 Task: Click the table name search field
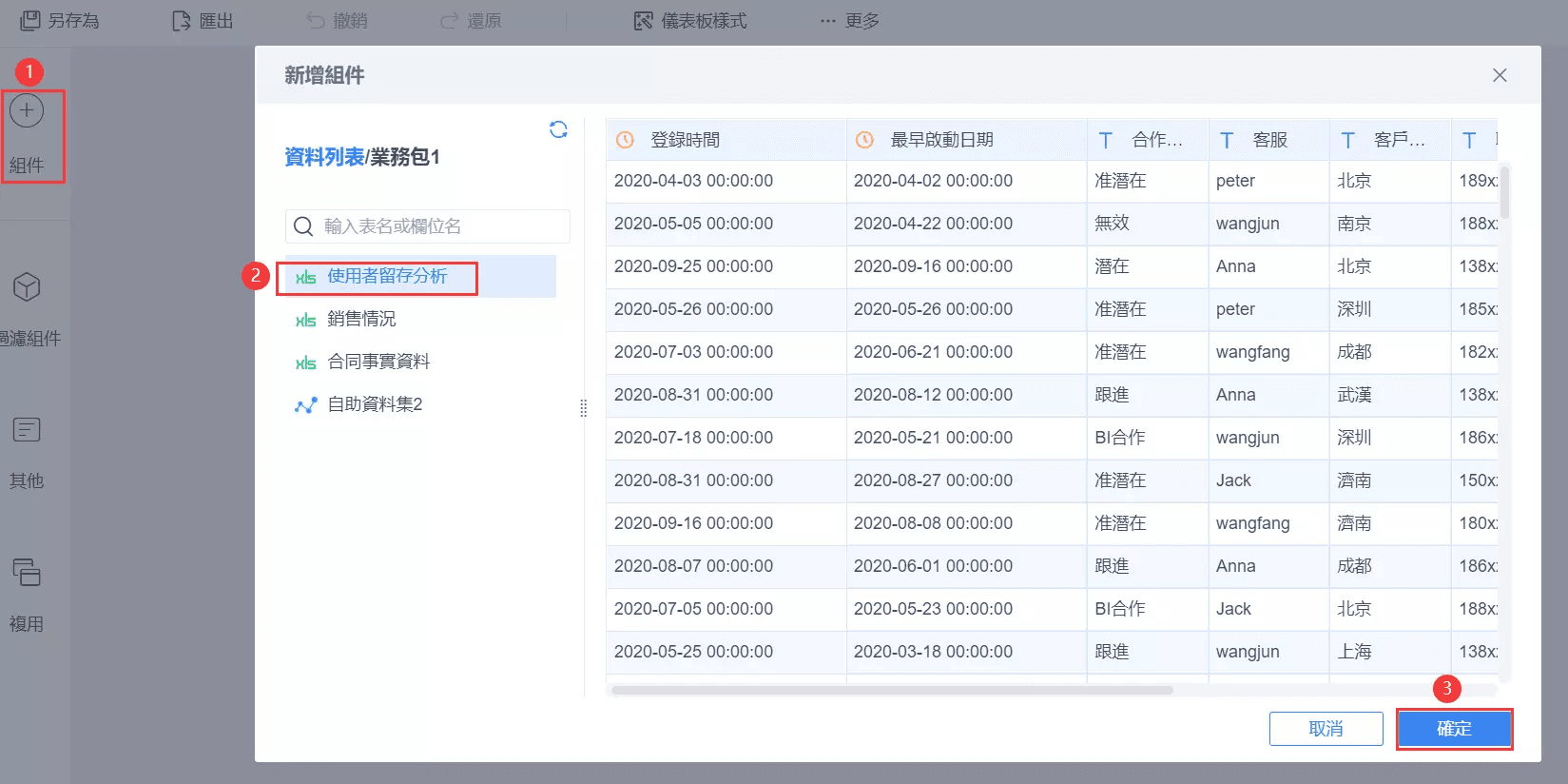click(428, 226)
